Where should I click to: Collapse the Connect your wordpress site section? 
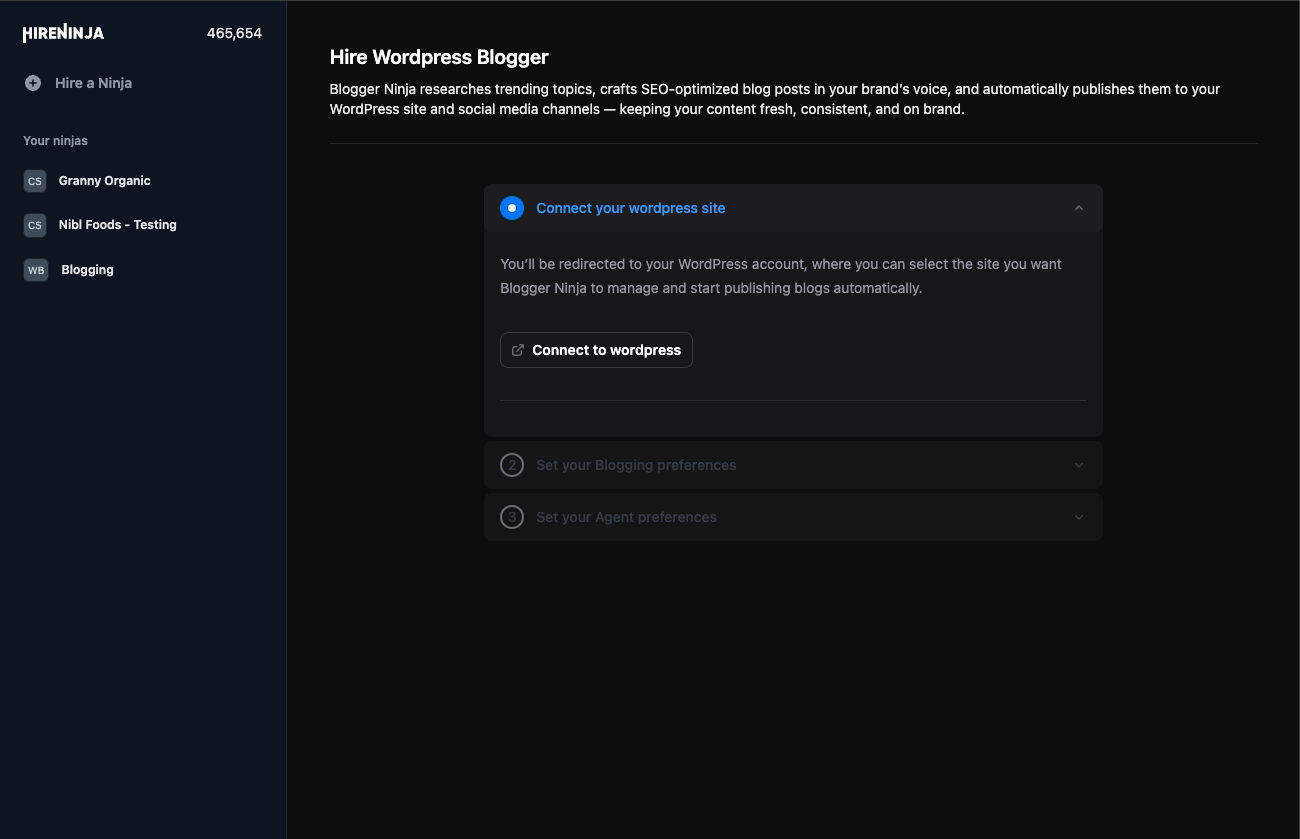pyautogui.click(x=1078, y=208)
